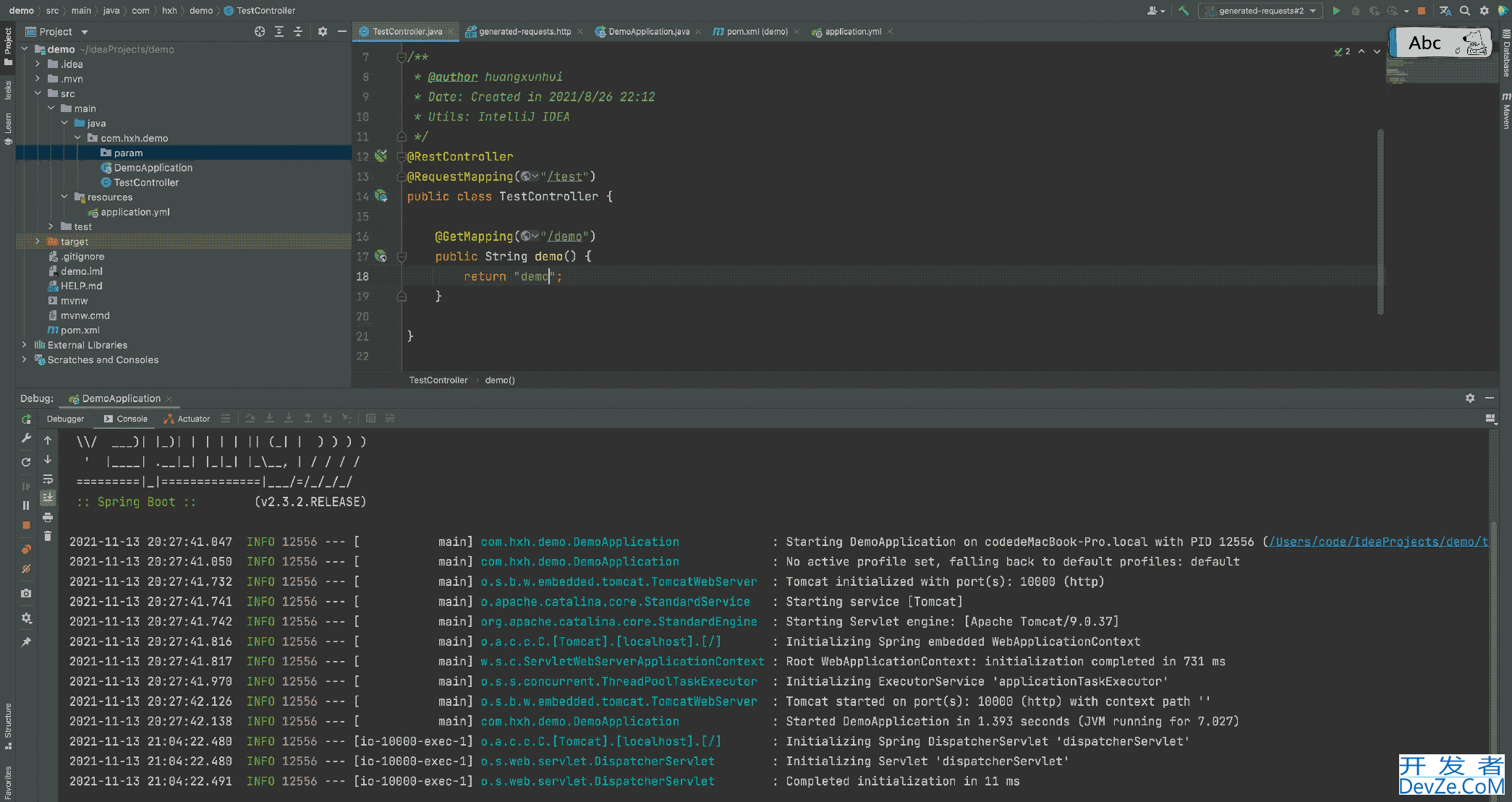Click View Breakpoints icon in Debug sidebar
The height and width of the screenshot is (802, 1512).
tap(26, 550)
